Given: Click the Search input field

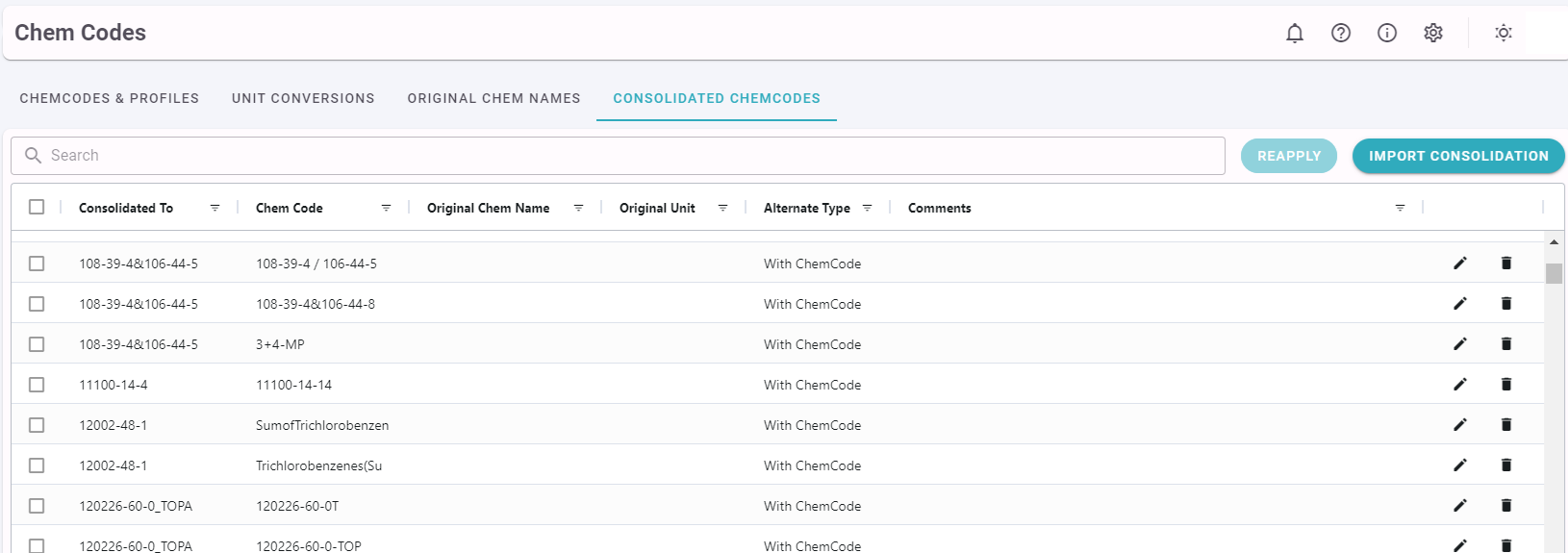Looking at the screenshot, I should click(x=618, y=156).
